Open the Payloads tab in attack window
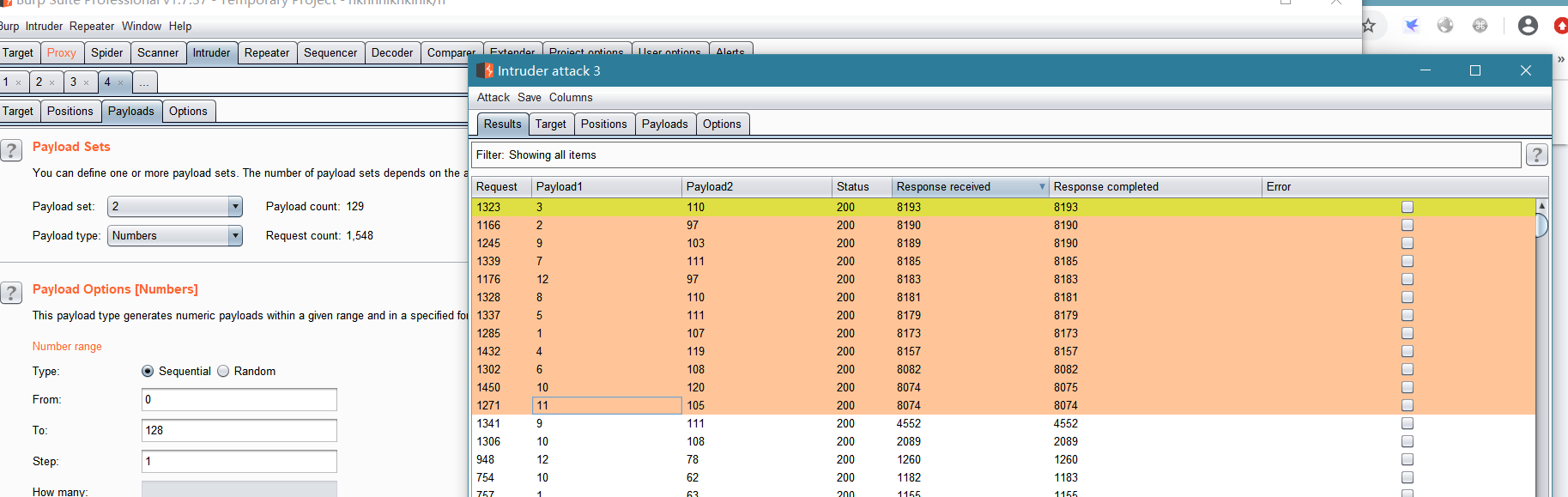The width and height of the screenshot is (1568, 497). tap(665, 124)
